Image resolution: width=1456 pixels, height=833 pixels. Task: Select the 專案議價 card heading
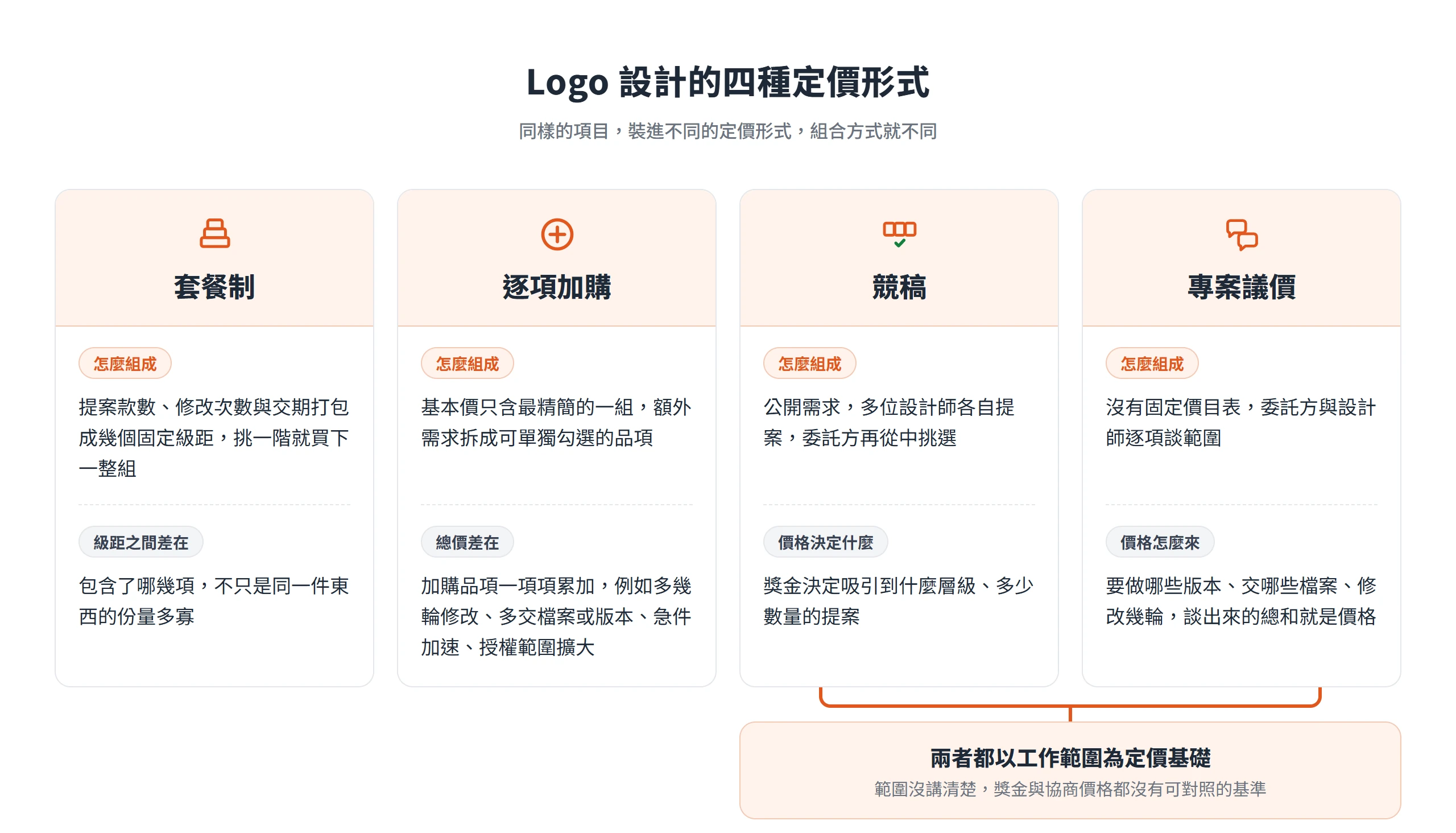pyautogui.click(x=1242, y=287)
